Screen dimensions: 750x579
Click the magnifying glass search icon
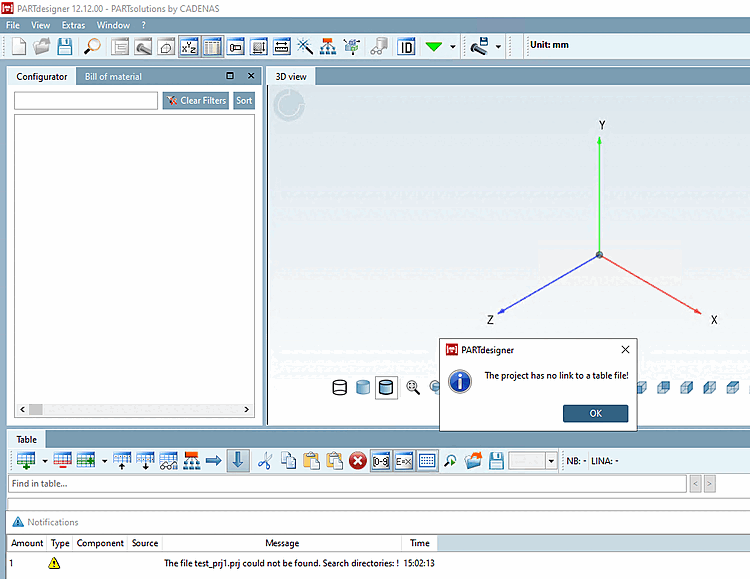coord(92,46)
